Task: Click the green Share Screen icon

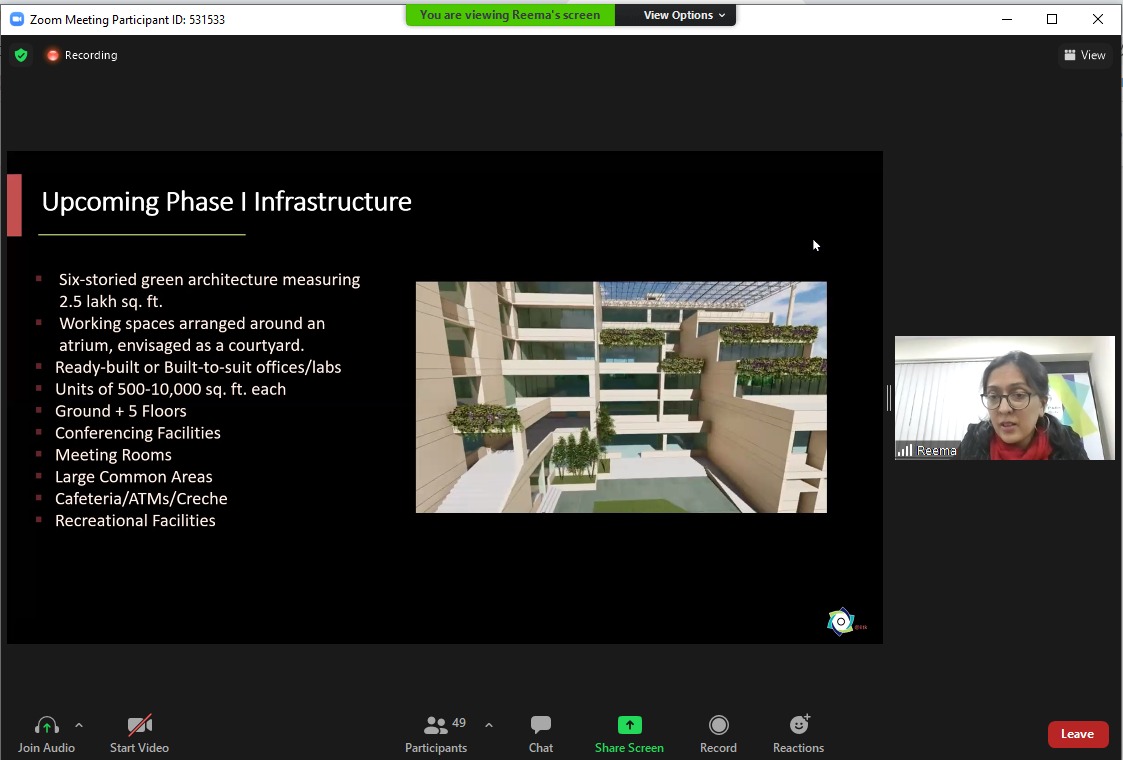Action: click(x=629, y=726)
